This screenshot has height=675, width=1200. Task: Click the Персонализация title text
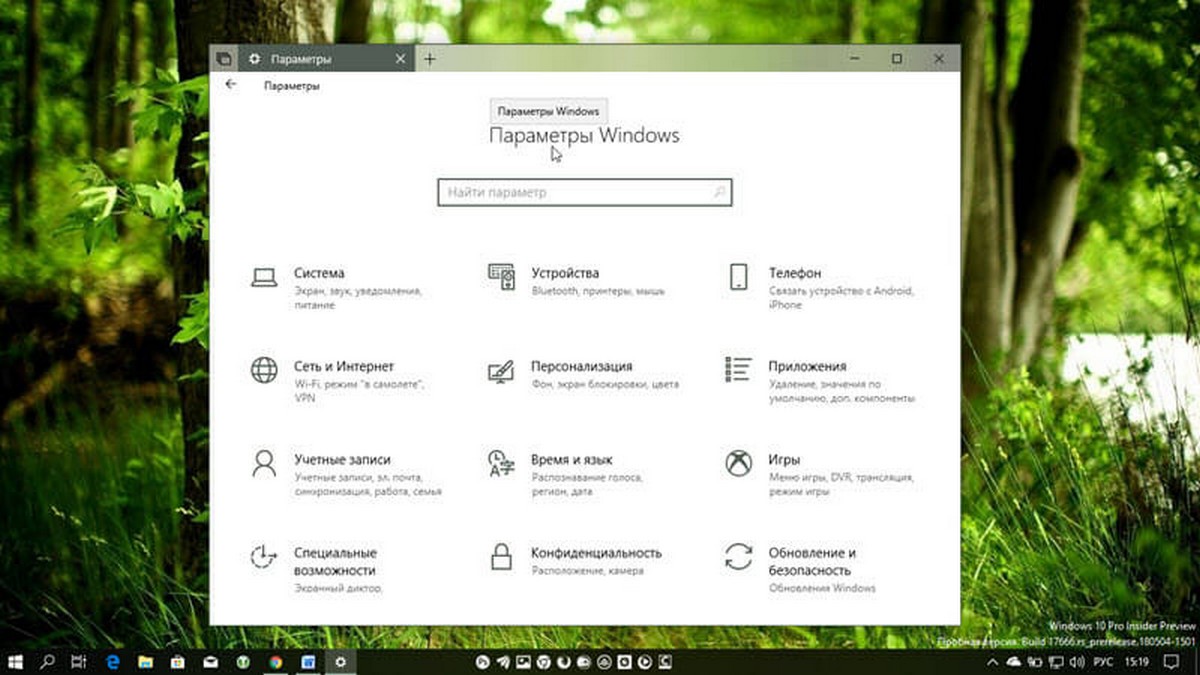pos(582,366)
